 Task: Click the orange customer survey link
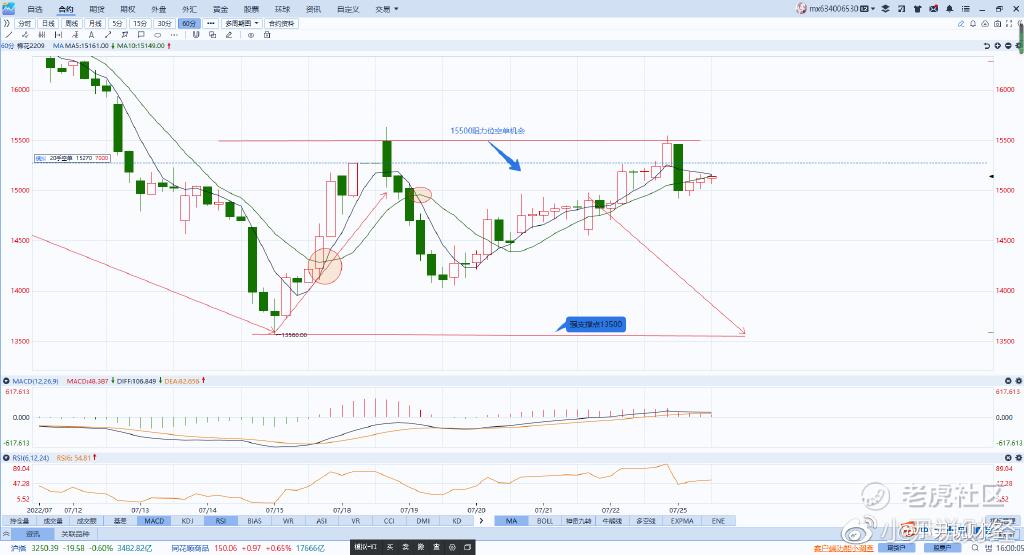tap(843, 548)
